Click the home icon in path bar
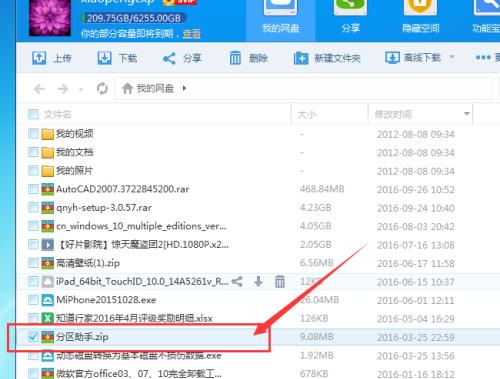This screenshot has height=379, width=500. click(127, 88)
